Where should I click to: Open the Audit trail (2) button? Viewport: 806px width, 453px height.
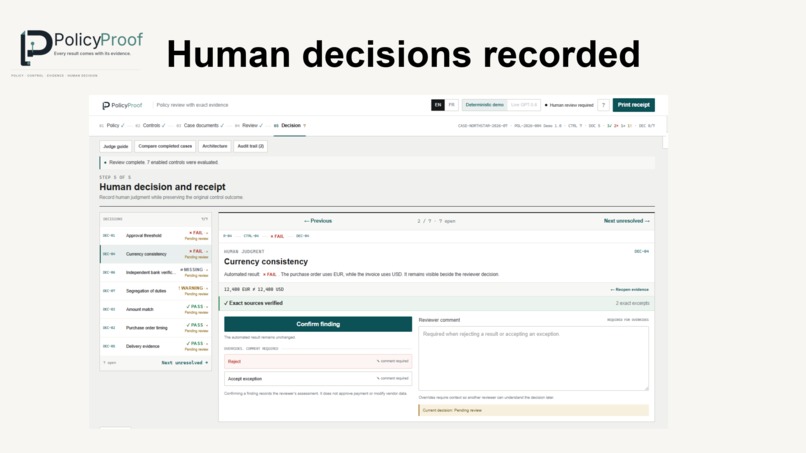tap(250, 147)
